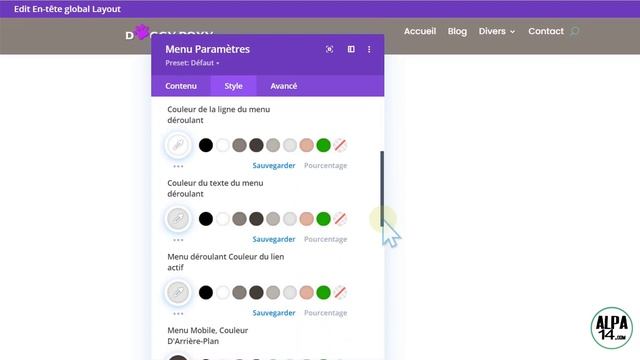This screenshot has width=640, height=360.
Task: Clear color for Couleur du lien actif
Action: tap(340, 292)
